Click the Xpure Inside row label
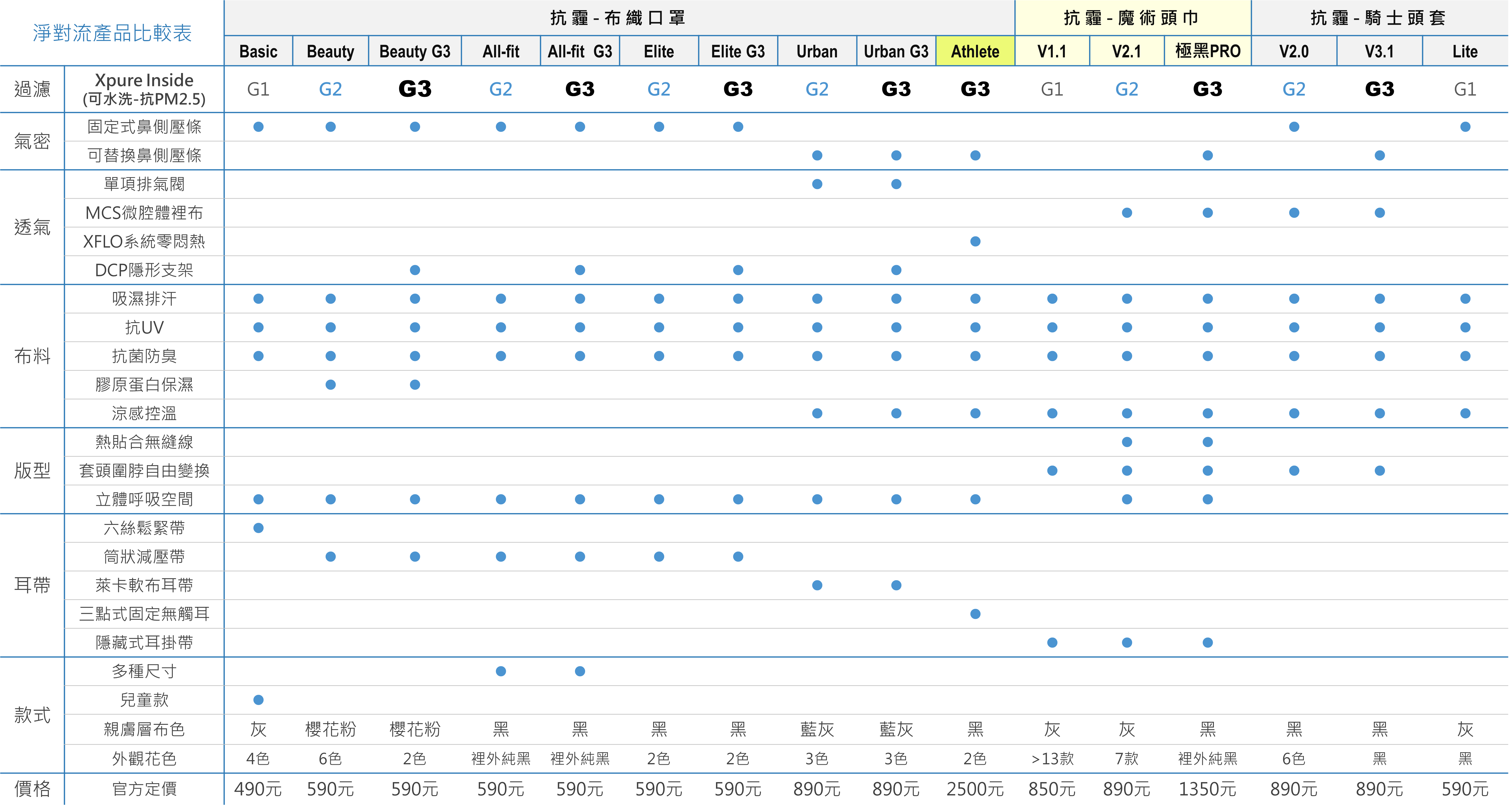 [144, 89]
